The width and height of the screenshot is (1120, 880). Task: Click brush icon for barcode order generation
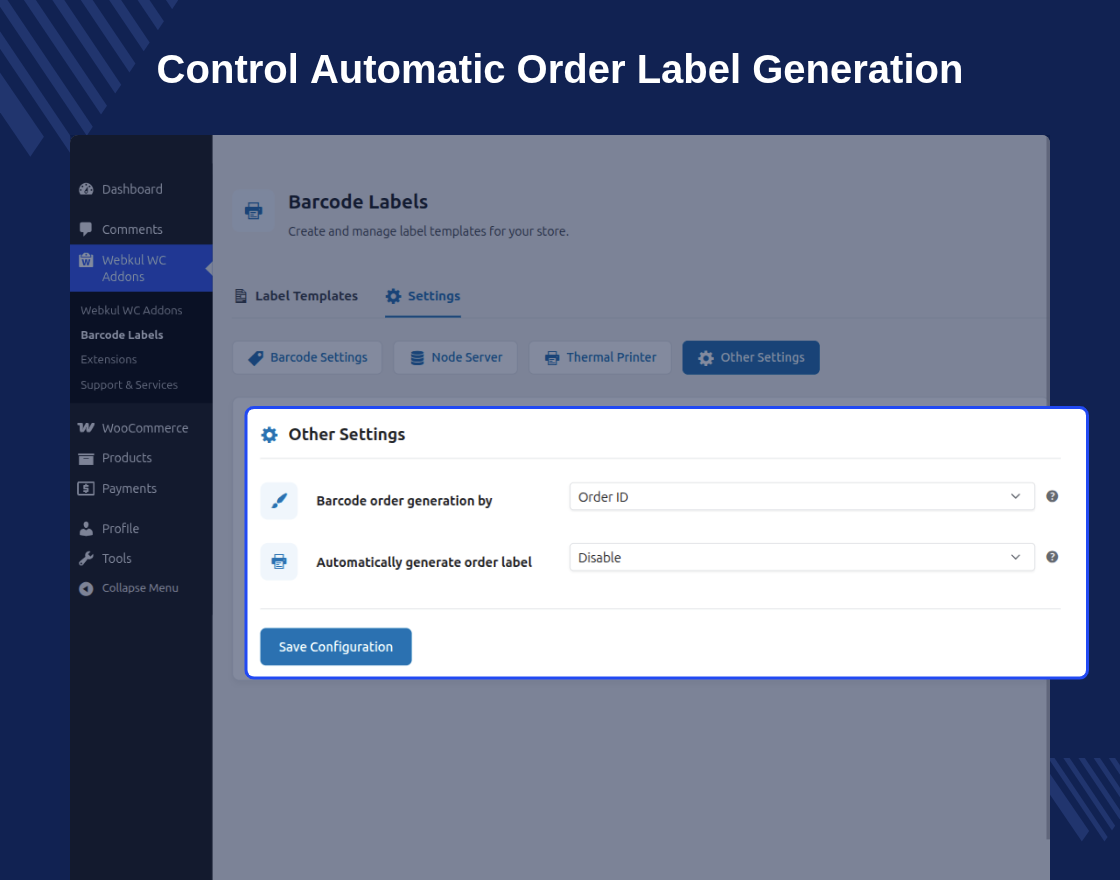[x=279, y=501]
